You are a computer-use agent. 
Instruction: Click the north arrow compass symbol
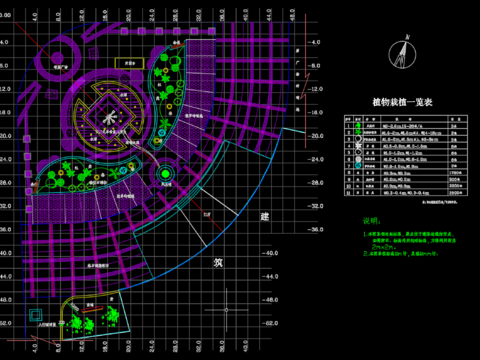[x=402, y=52]
